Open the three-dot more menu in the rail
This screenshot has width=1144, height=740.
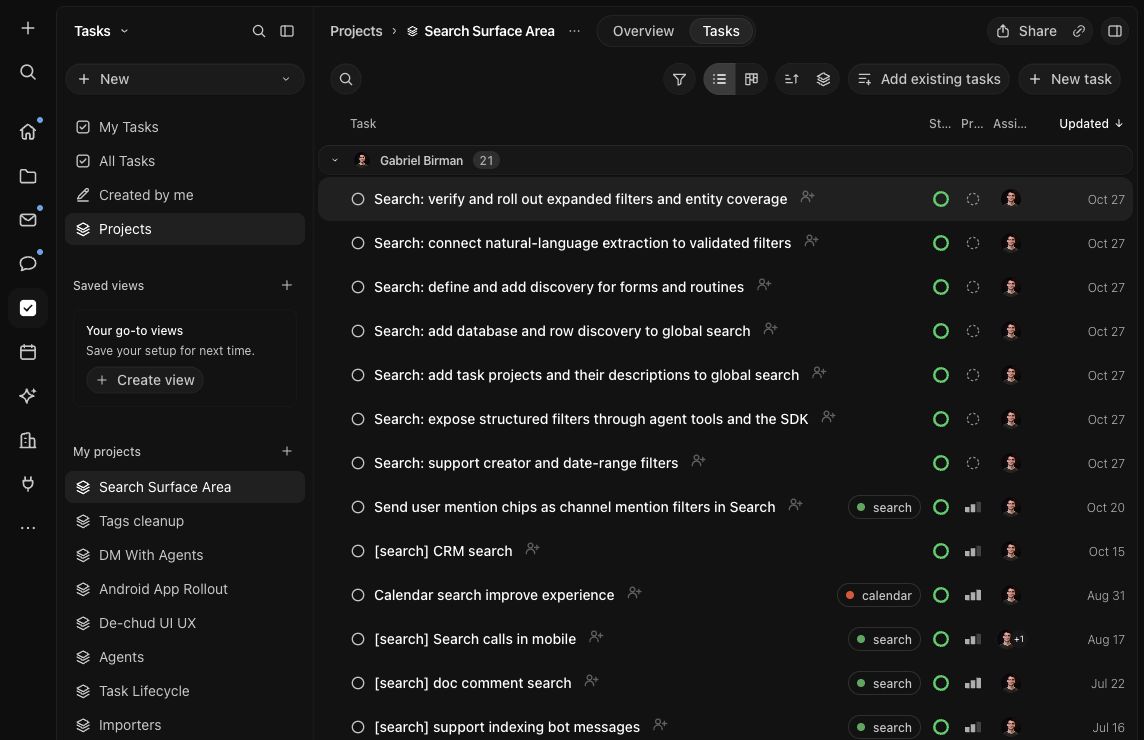click(28, 528)
